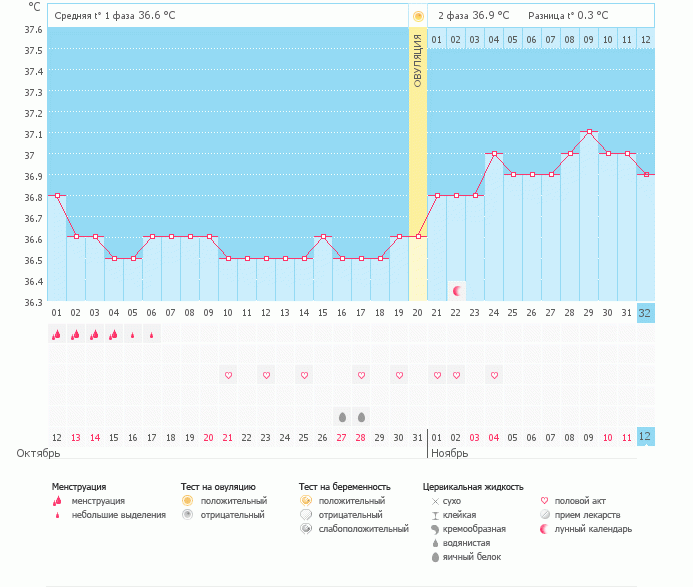Click the 37.1 peak temperature point on cycle day 29

coord(589,132)
